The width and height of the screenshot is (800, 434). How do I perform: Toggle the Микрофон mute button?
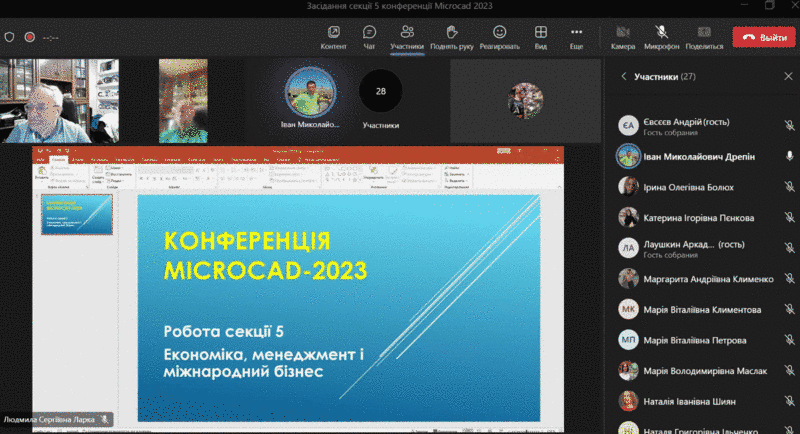point(661,37)
